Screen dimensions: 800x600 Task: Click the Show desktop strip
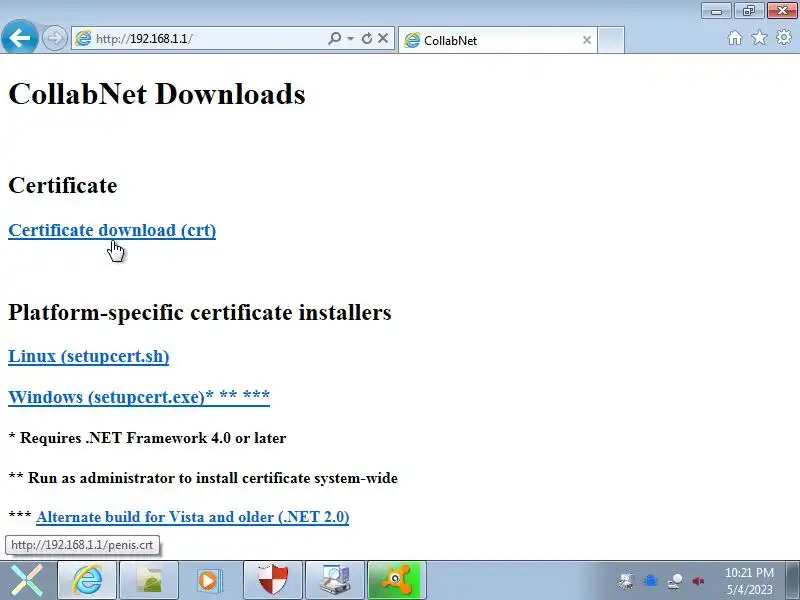point(793,580)
